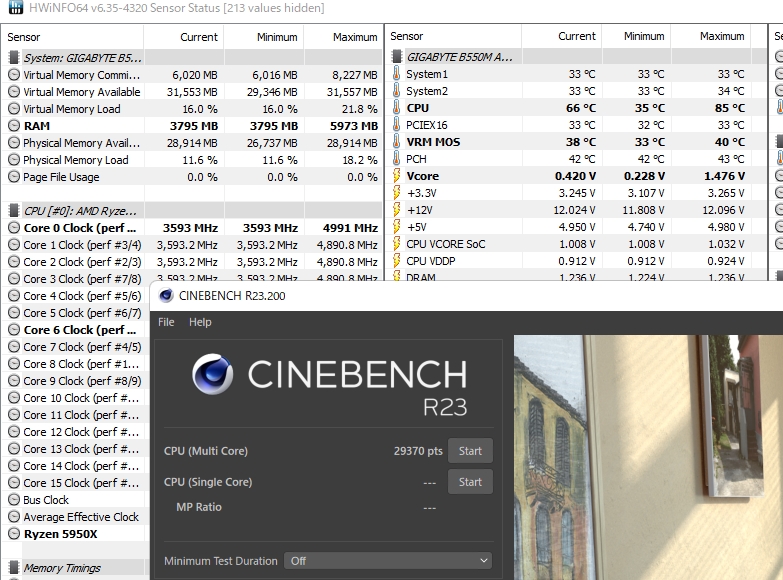Select the Core 5 Clock (perf #6/7) row
Screen dimensions: 783x580
pos(76,313)
